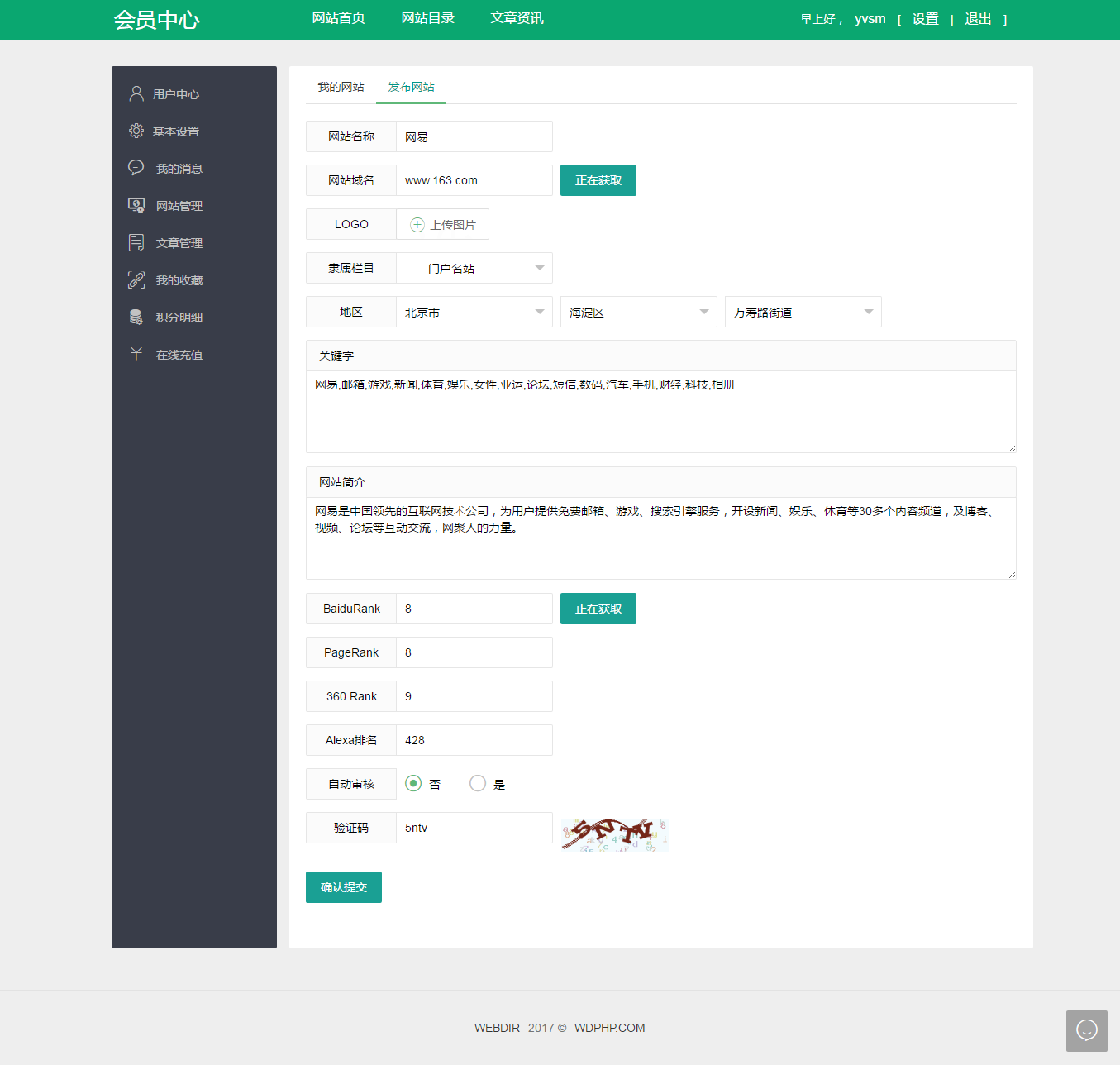Click the 用户中心 person icon
The width and height of the screenshot is (1120, 1065).
tap(136, 93)
